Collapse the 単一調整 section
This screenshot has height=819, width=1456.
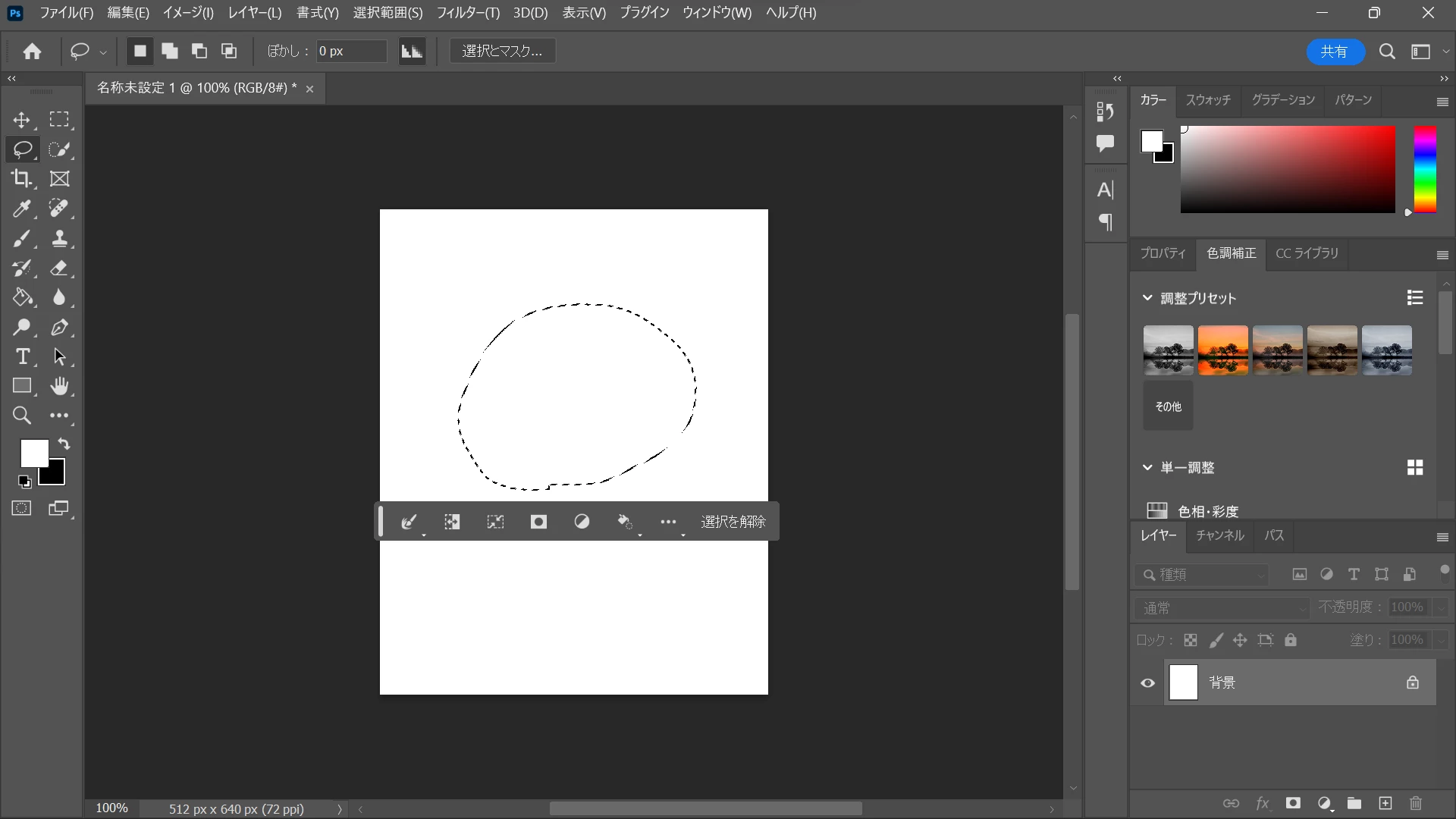coord(1147,468)
